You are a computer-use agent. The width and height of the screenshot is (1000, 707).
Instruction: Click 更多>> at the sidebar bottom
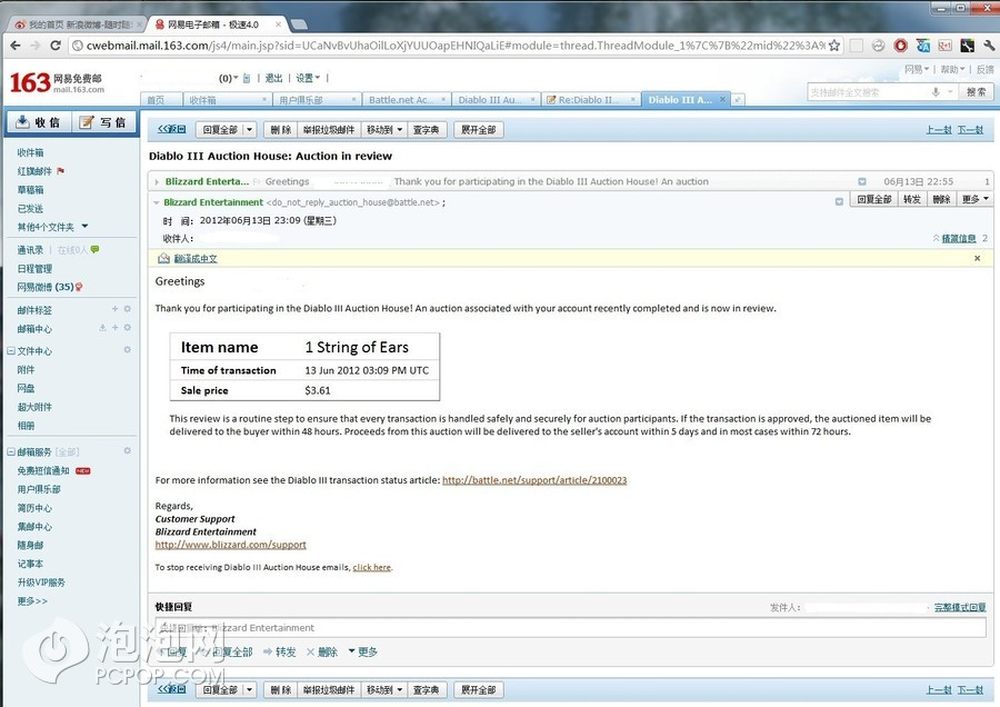(x=32, y=601)
